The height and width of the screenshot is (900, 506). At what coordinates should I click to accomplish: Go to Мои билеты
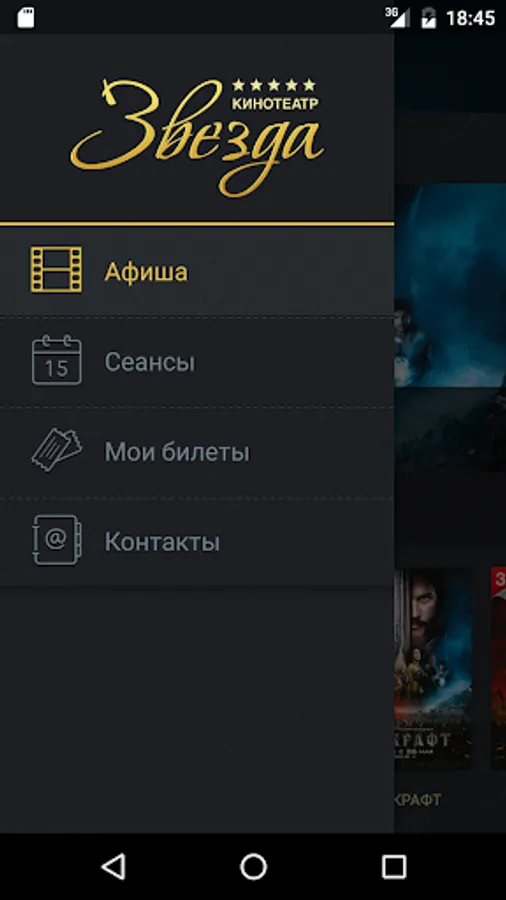pos(197,453)
